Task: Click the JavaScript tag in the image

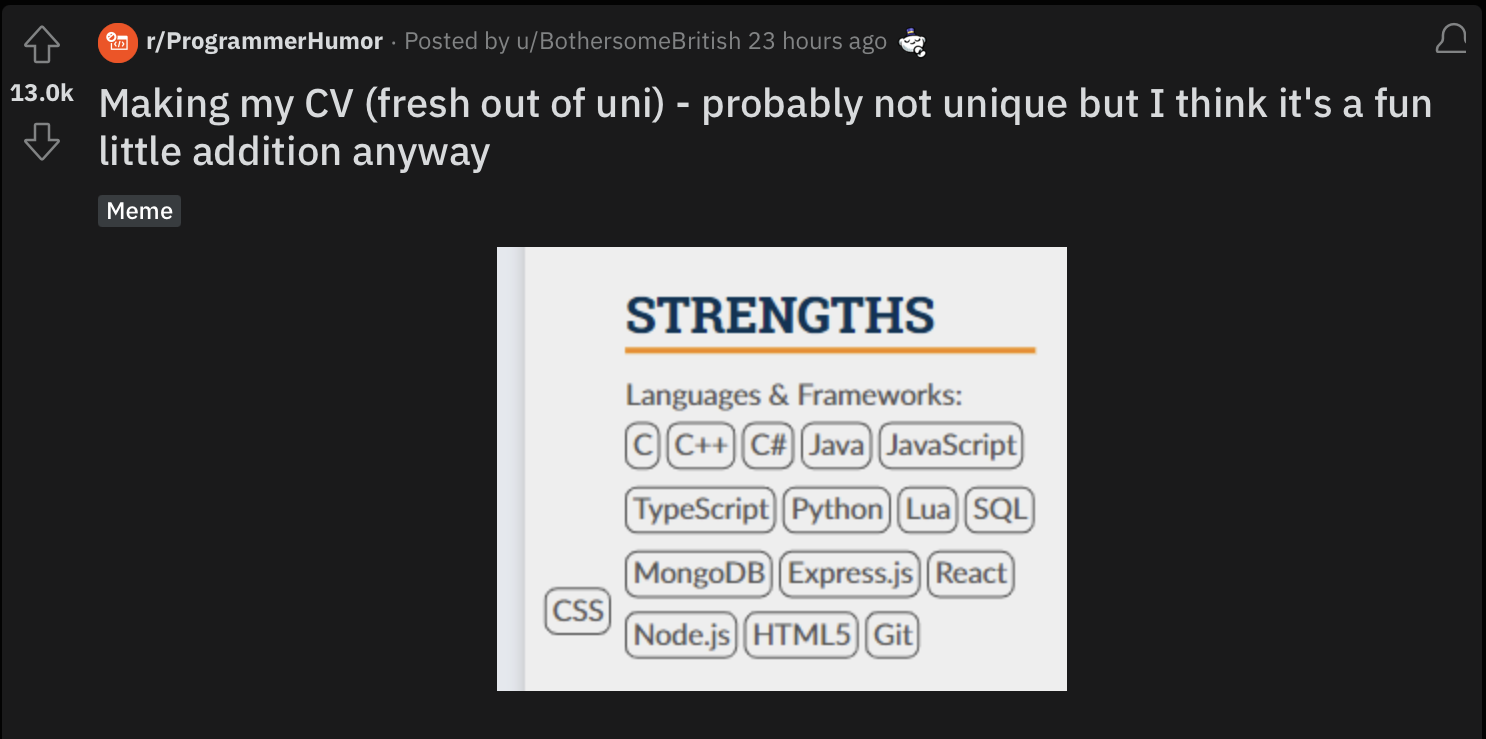Action: pyautogui.click(x=951, y=445)
